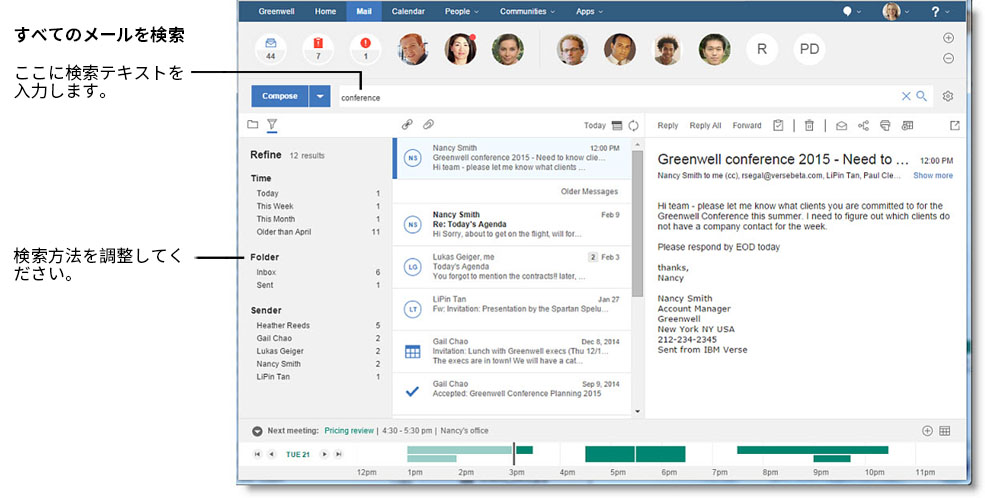This screenshot has height=498, width=985.
Task: Clear the search text with X icon
Action: coord(906,96)
